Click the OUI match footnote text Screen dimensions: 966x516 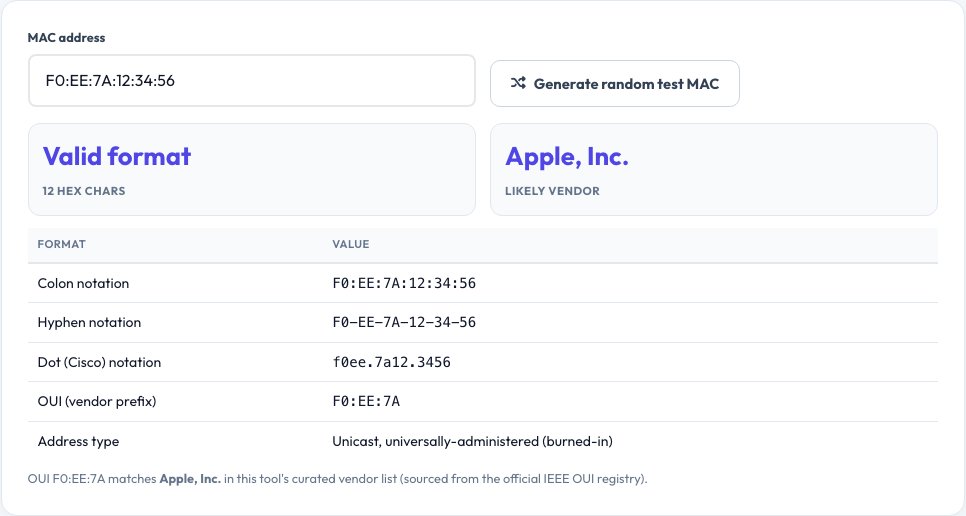[x=338, y=478]
